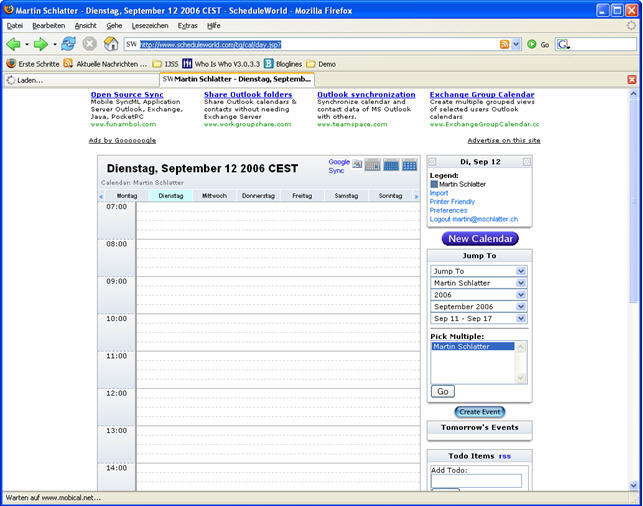Click the picture icon next to Google Sync

357,164
